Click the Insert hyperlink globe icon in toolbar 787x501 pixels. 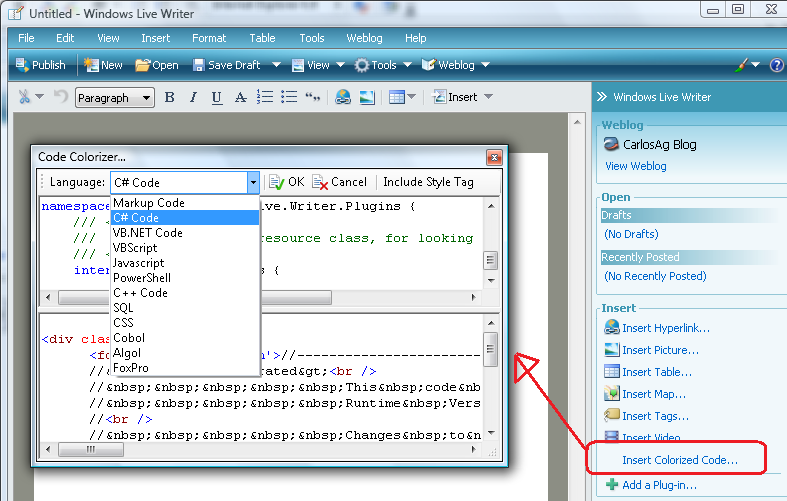pos(343,96)
